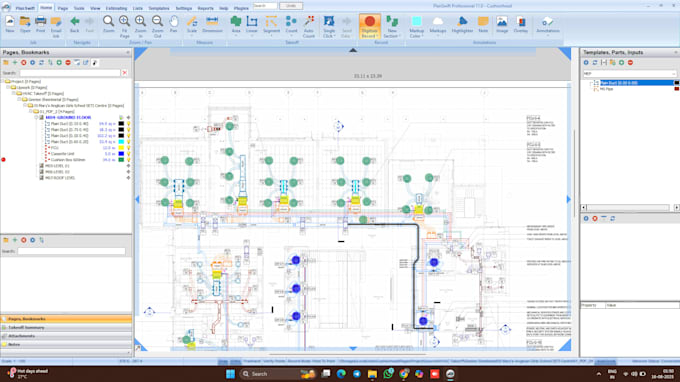Image resolution: width=680 pixels, height=382 pixels.
Task: Click the Zoom Out icon
Action: point(157,21)
